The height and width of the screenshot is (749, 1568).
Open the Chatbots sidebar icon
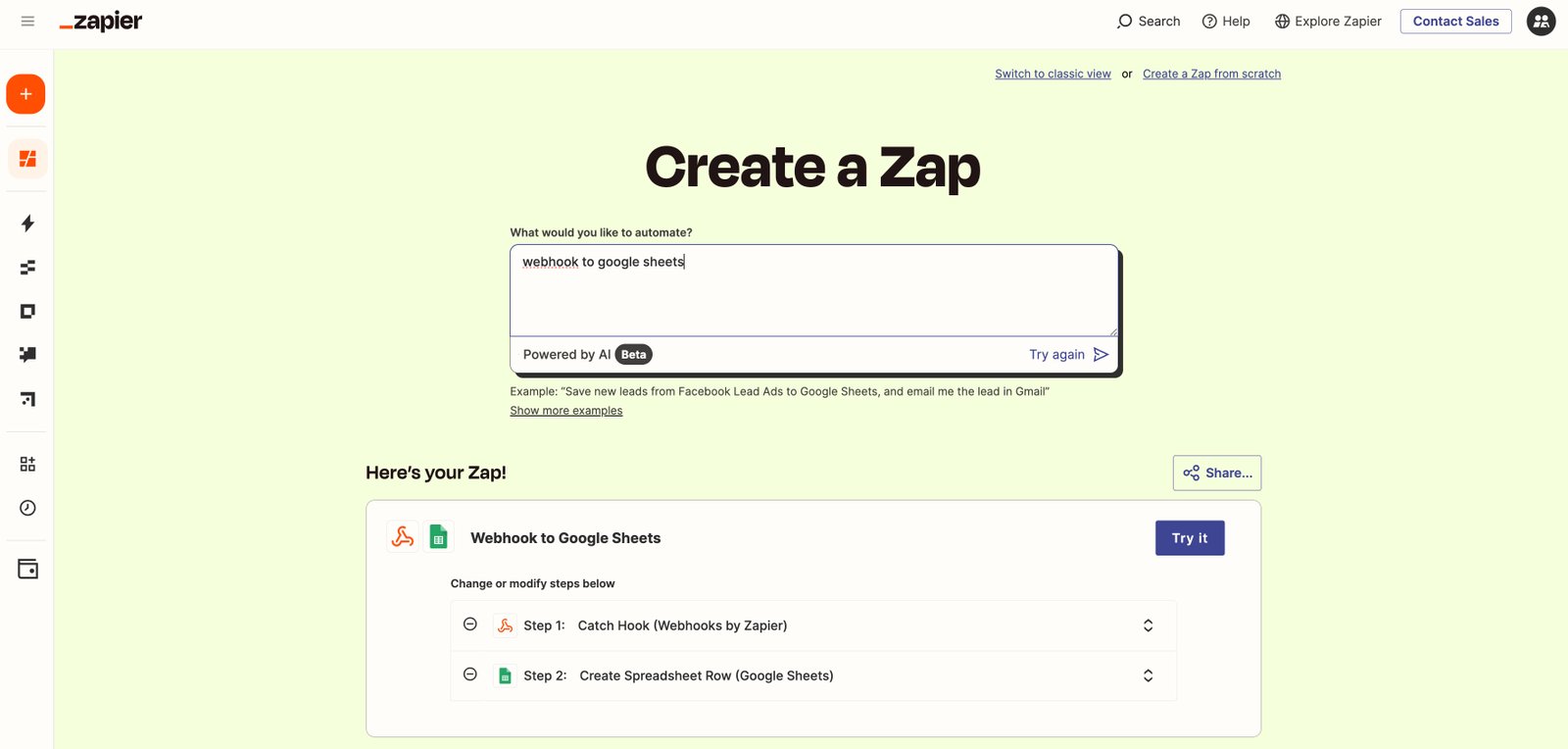pyautogui.click(x=27, y=355)
